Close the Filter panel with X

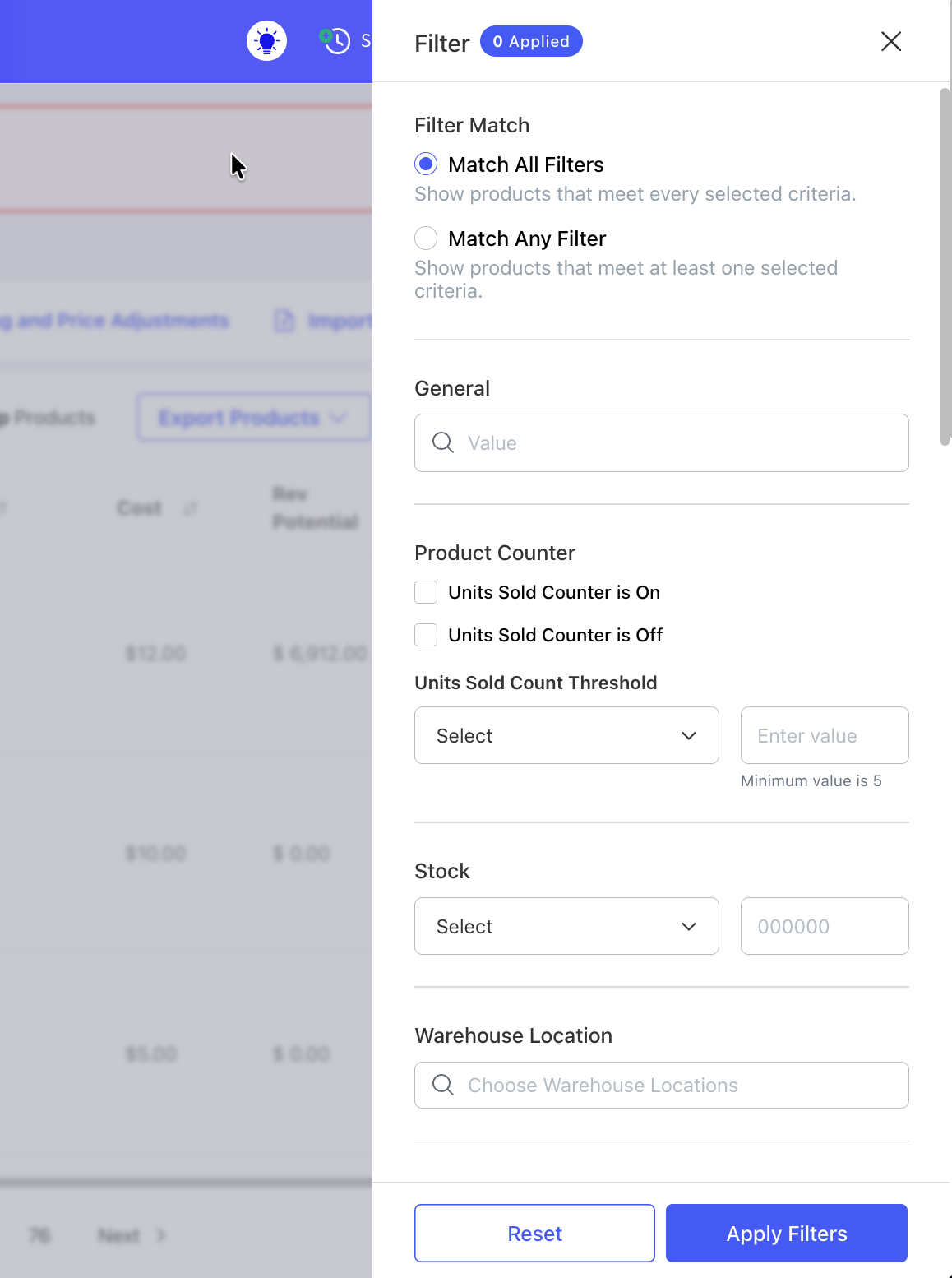click(x=891, y=41)
